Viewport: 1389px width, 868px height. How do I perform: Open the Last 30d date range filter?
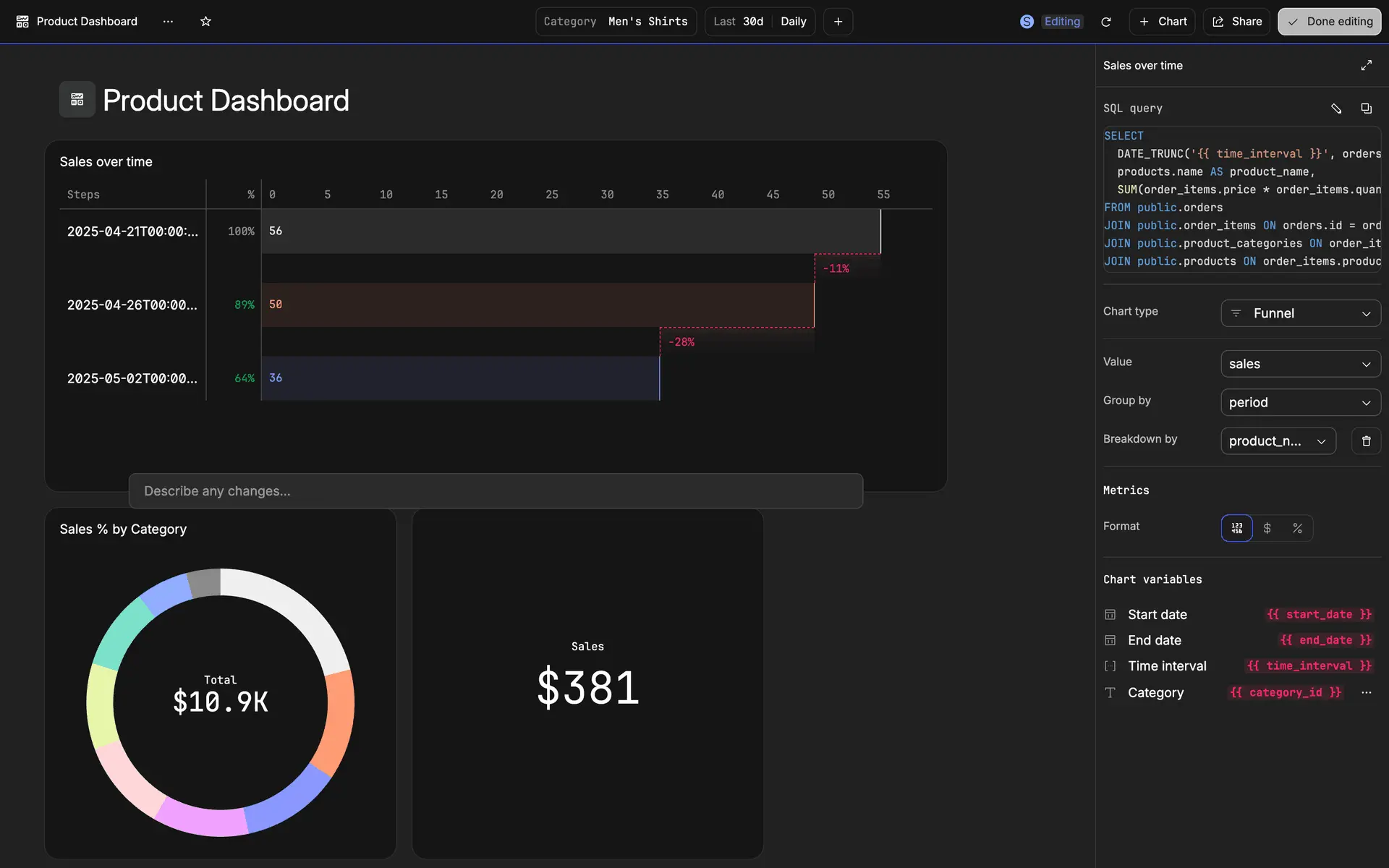(738, 22)
